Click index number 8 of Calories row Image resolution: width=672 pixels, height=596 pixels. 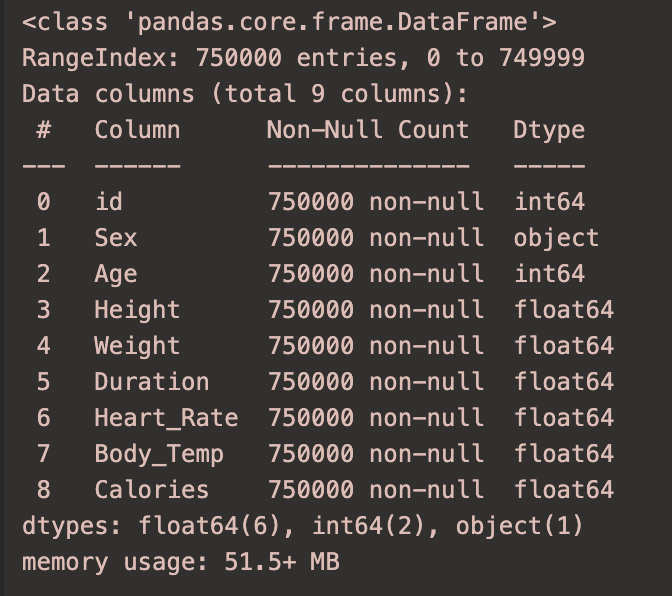[44, 489]
